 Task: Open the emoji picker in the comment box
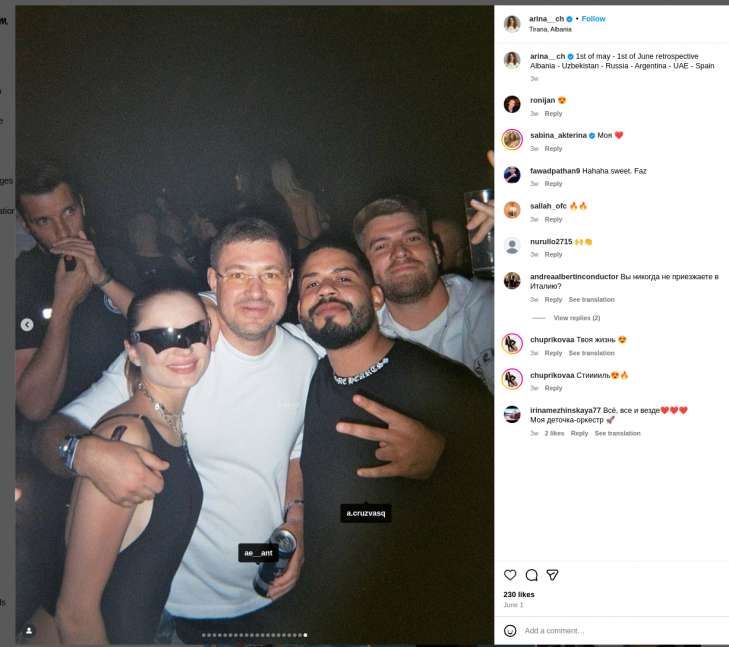point(510,631)
